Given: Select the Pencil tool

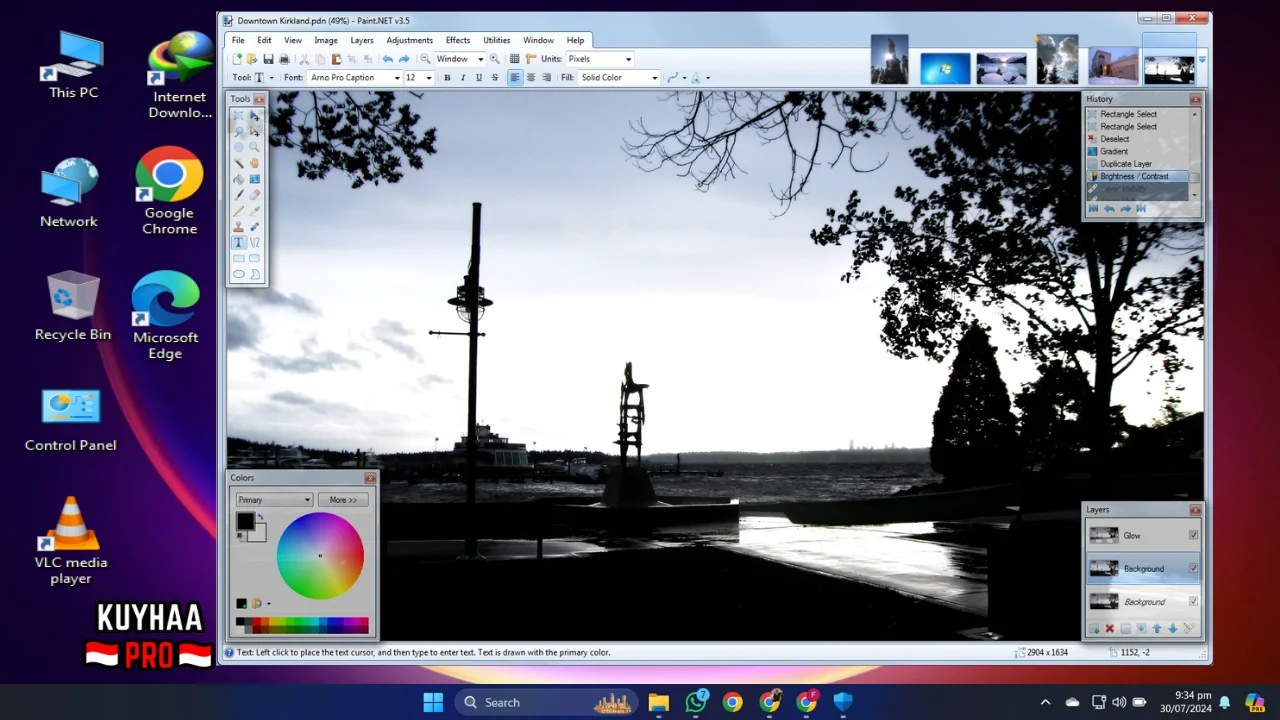Looking at the screenshot, I should point(238,211).
